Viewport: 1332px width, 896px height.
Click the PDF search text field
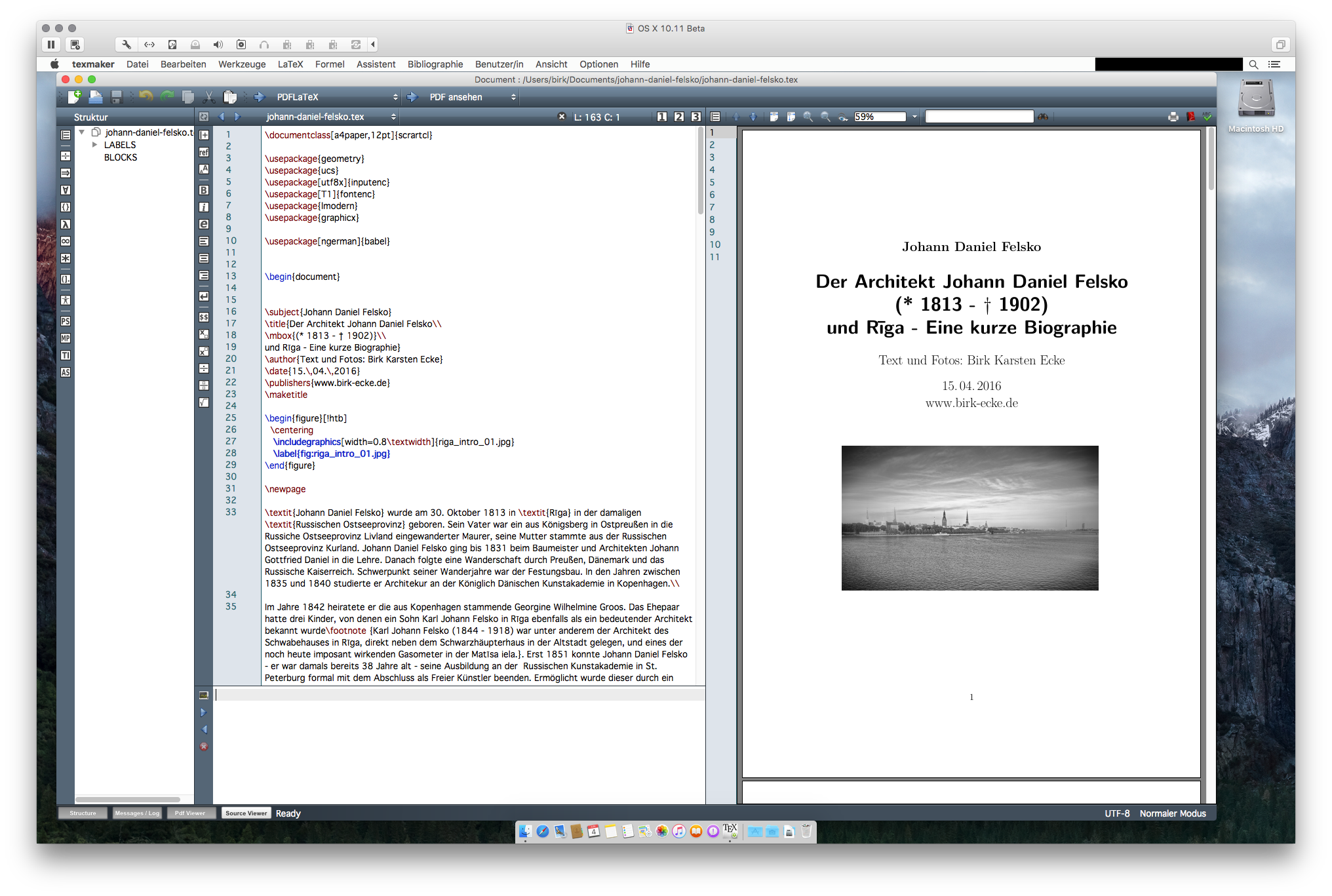point(979,117)
